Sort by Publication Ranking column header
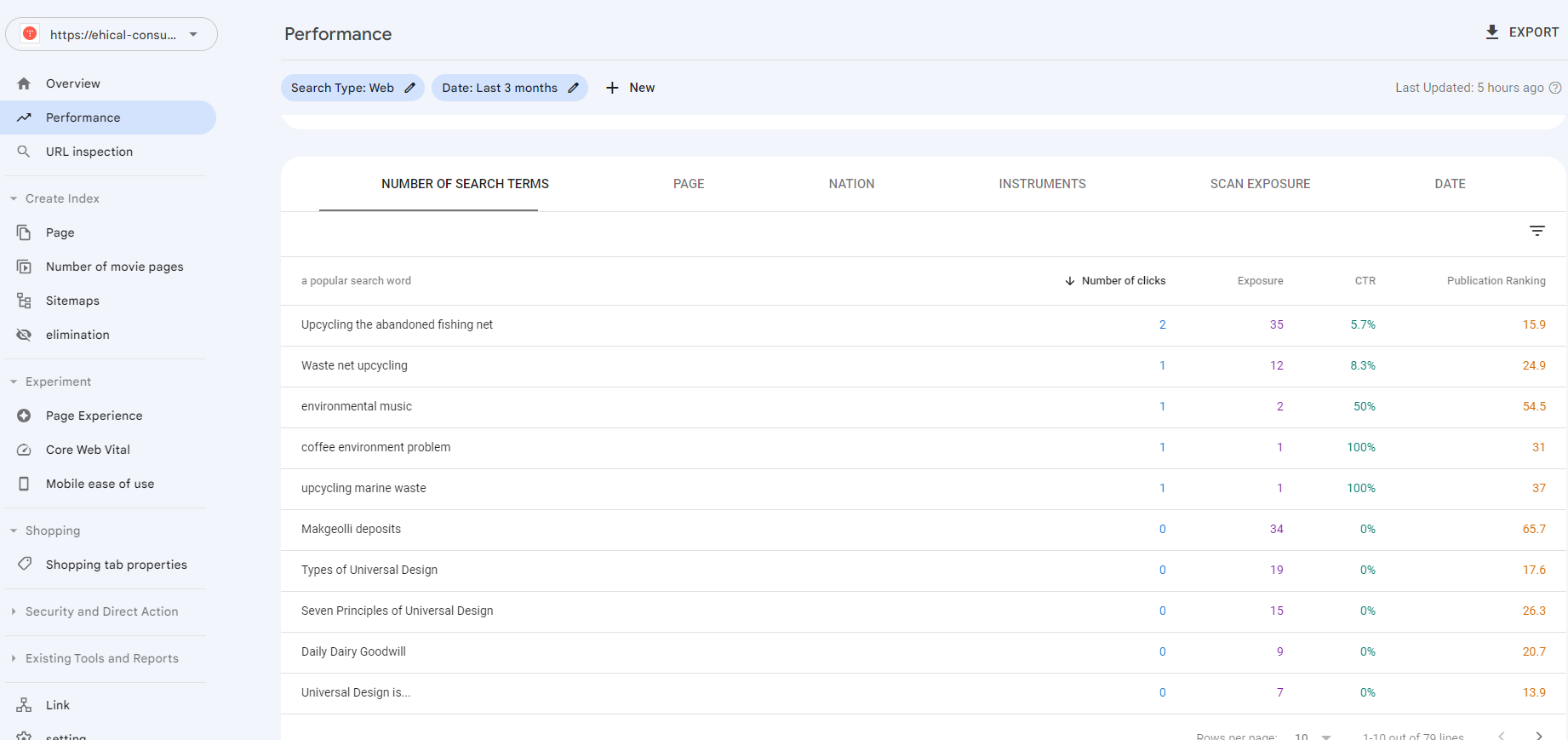 pyautogui.click(x=1496, y=281)
